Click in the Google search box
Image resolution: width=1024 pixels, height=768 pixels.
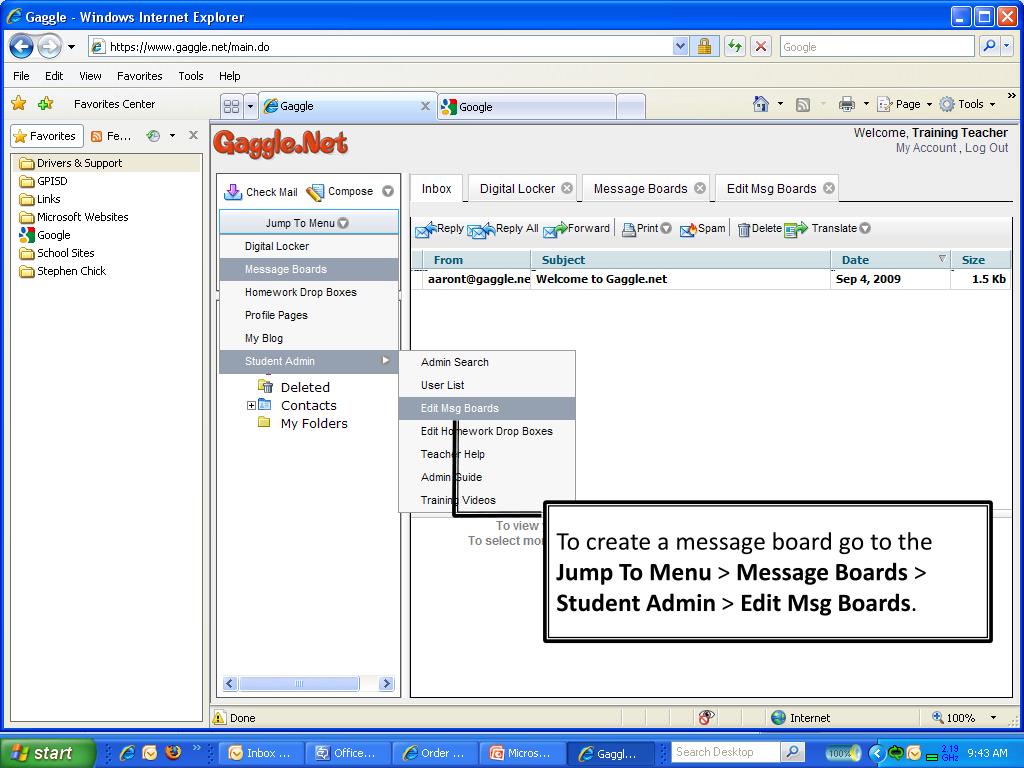876,46
